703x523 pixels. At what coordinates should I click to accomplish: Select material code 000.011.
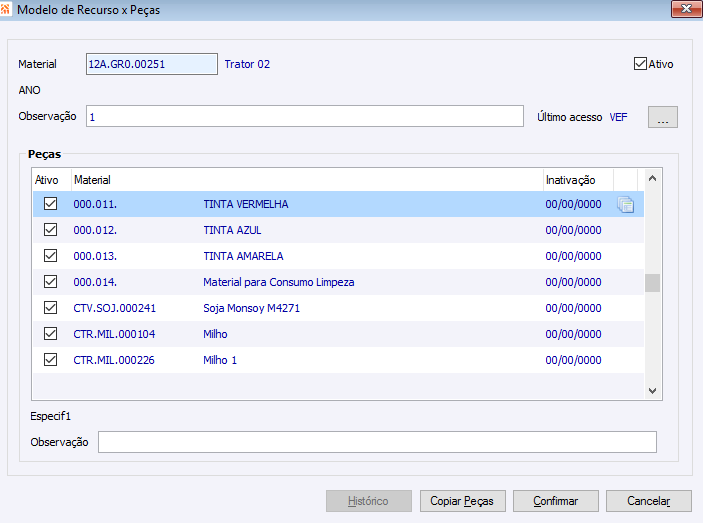coord(95,204)
